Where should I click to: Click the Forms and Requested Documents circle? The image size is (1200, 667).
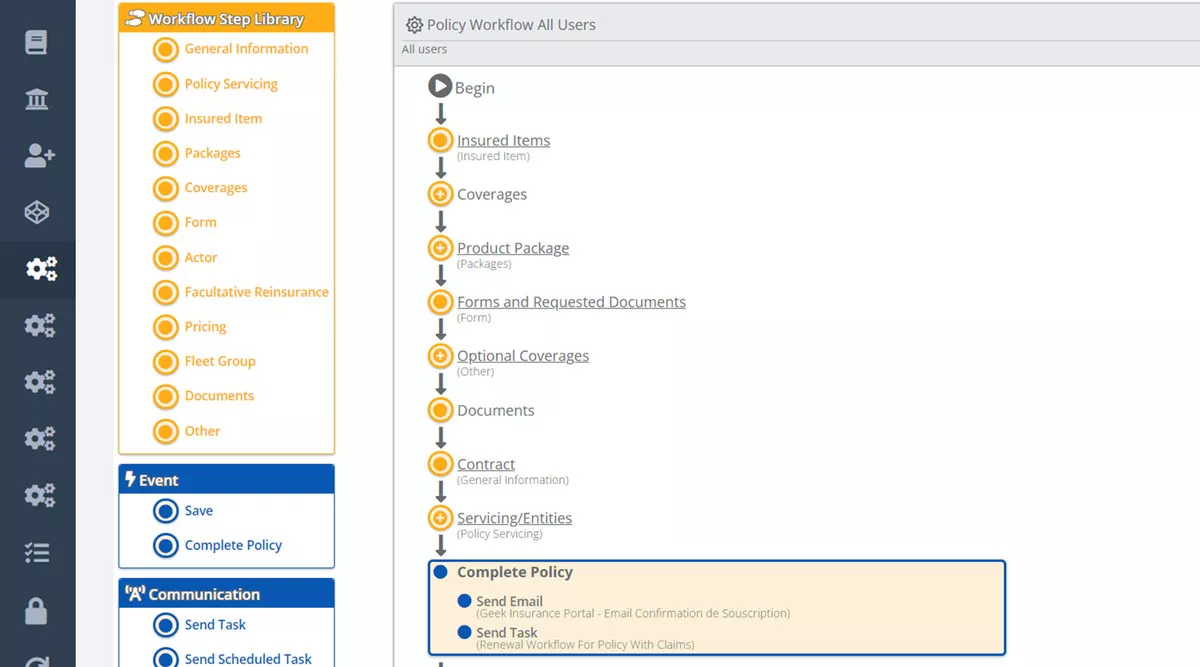[440, 302]
